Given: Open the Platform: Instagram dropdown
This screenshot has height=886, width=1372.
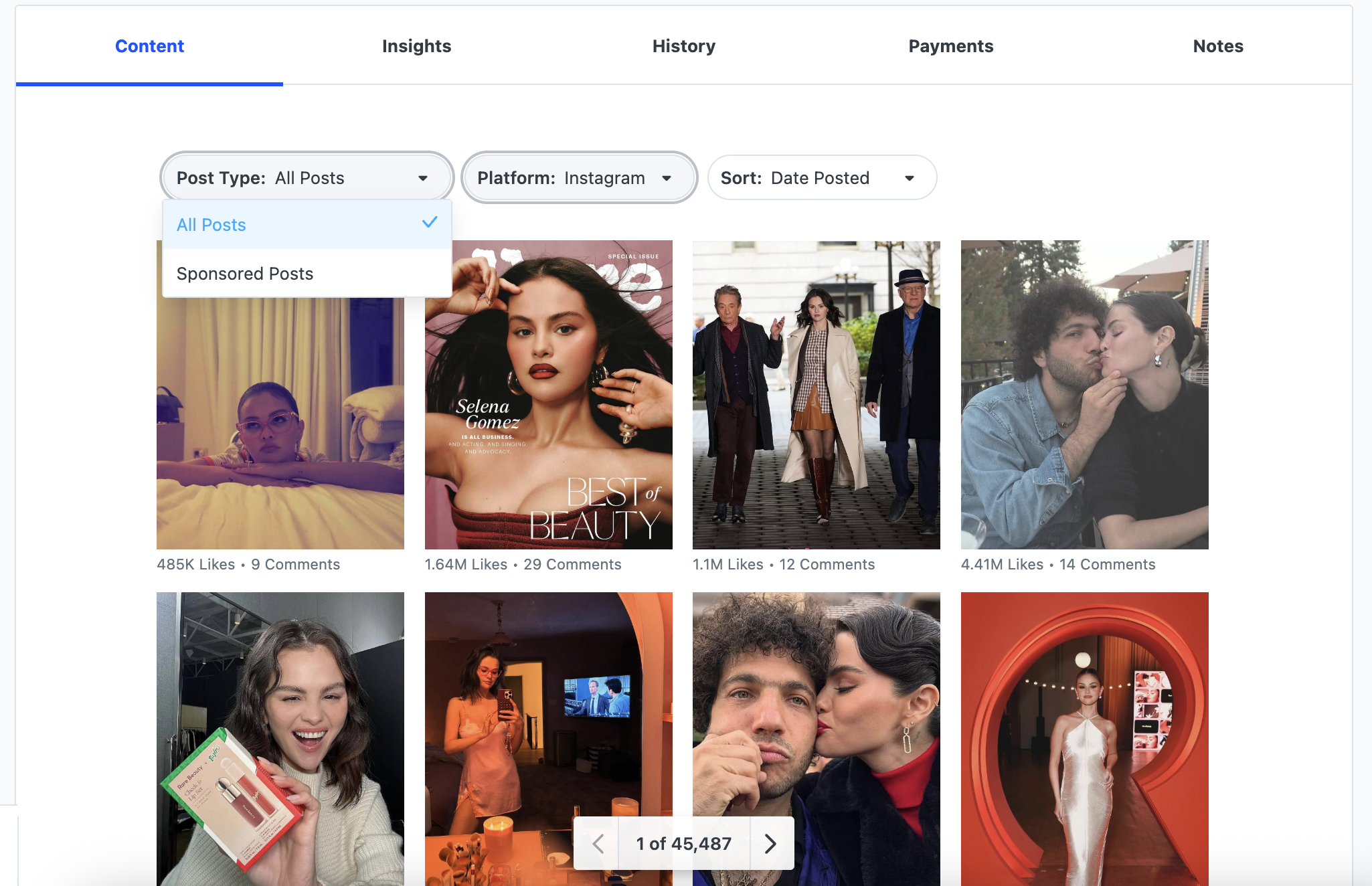Looking at the screenshot, I should pyautogui.click(x=579, y=178).
